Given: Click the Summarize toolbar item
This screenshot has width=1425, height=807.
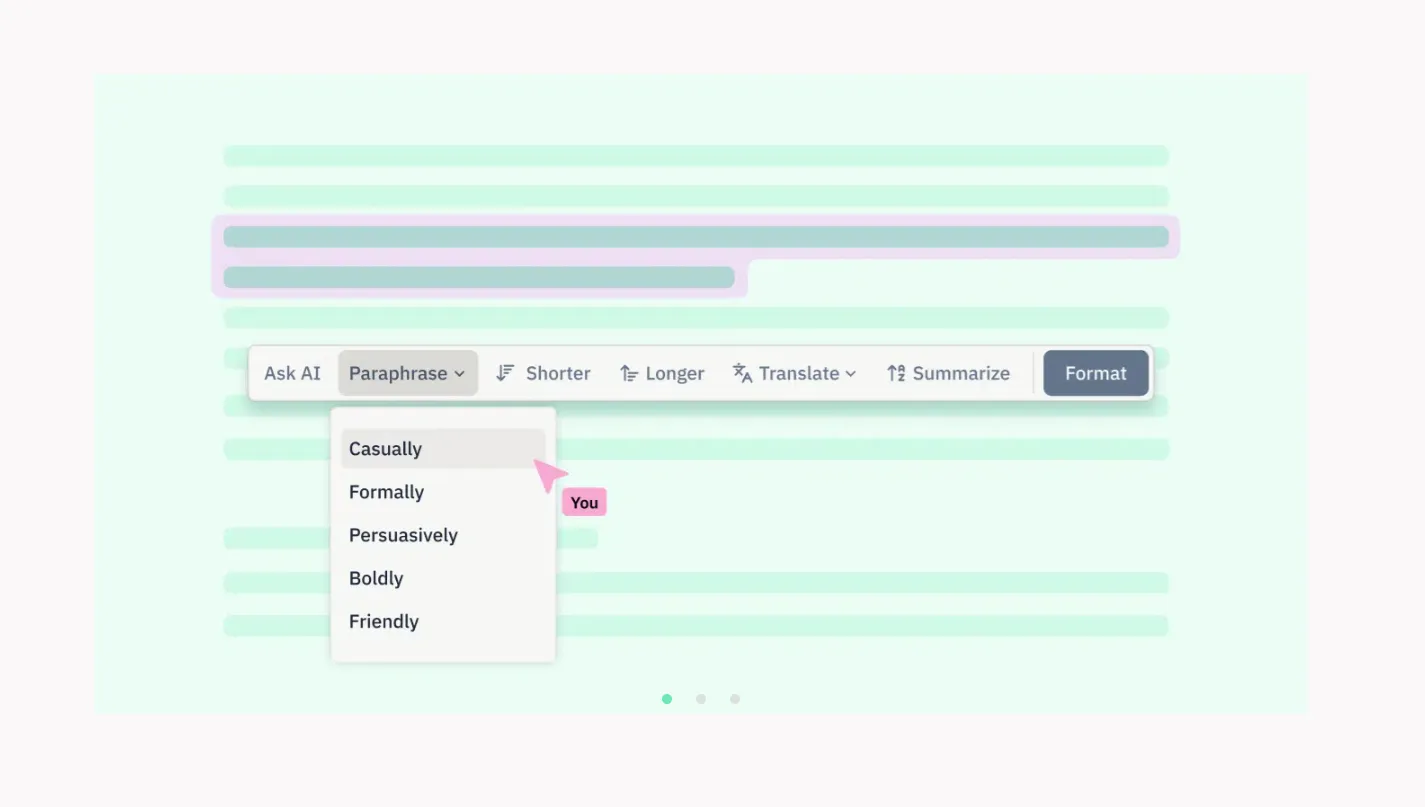Looking at the screenshot, I should [960, 372].
